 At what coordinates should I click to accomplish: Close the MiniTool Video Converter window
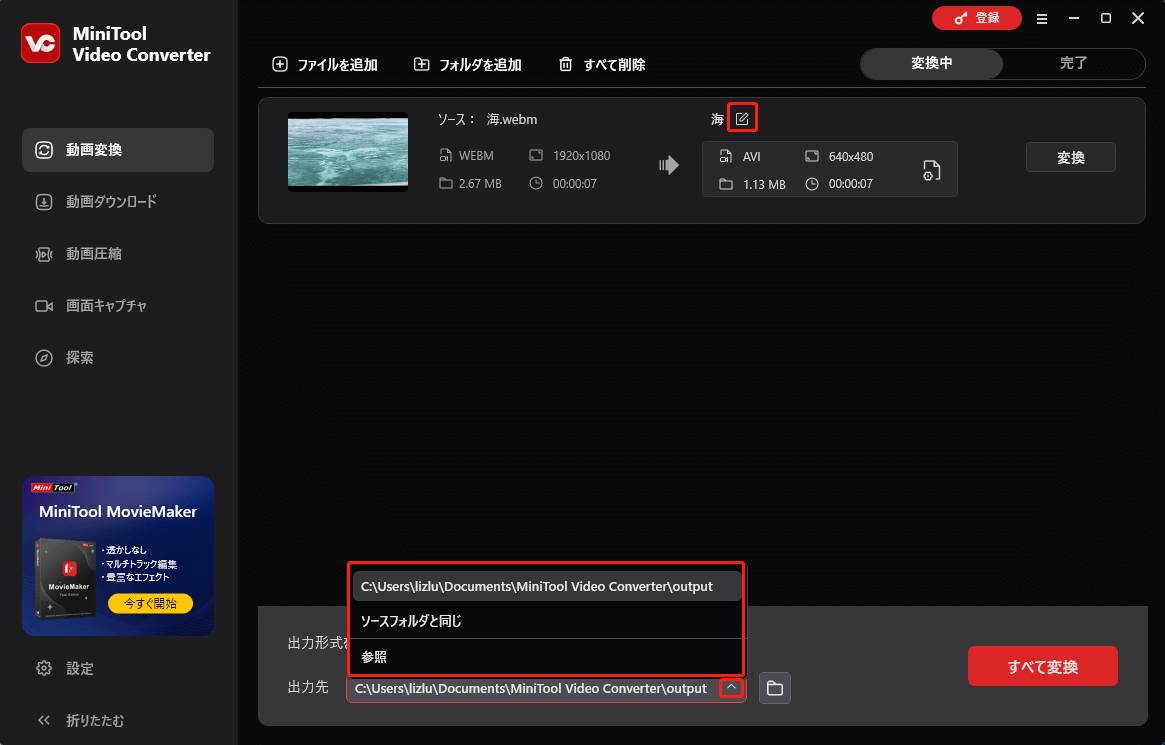1138,19
